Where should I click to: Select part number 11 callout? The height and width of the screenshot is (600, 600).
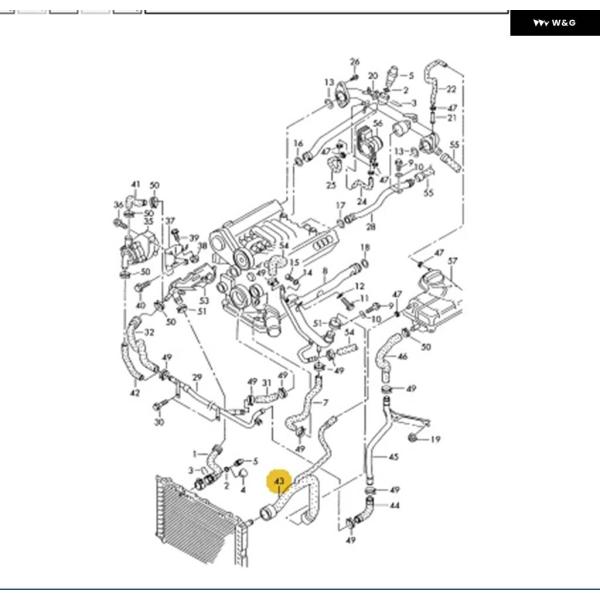(364, 298)
